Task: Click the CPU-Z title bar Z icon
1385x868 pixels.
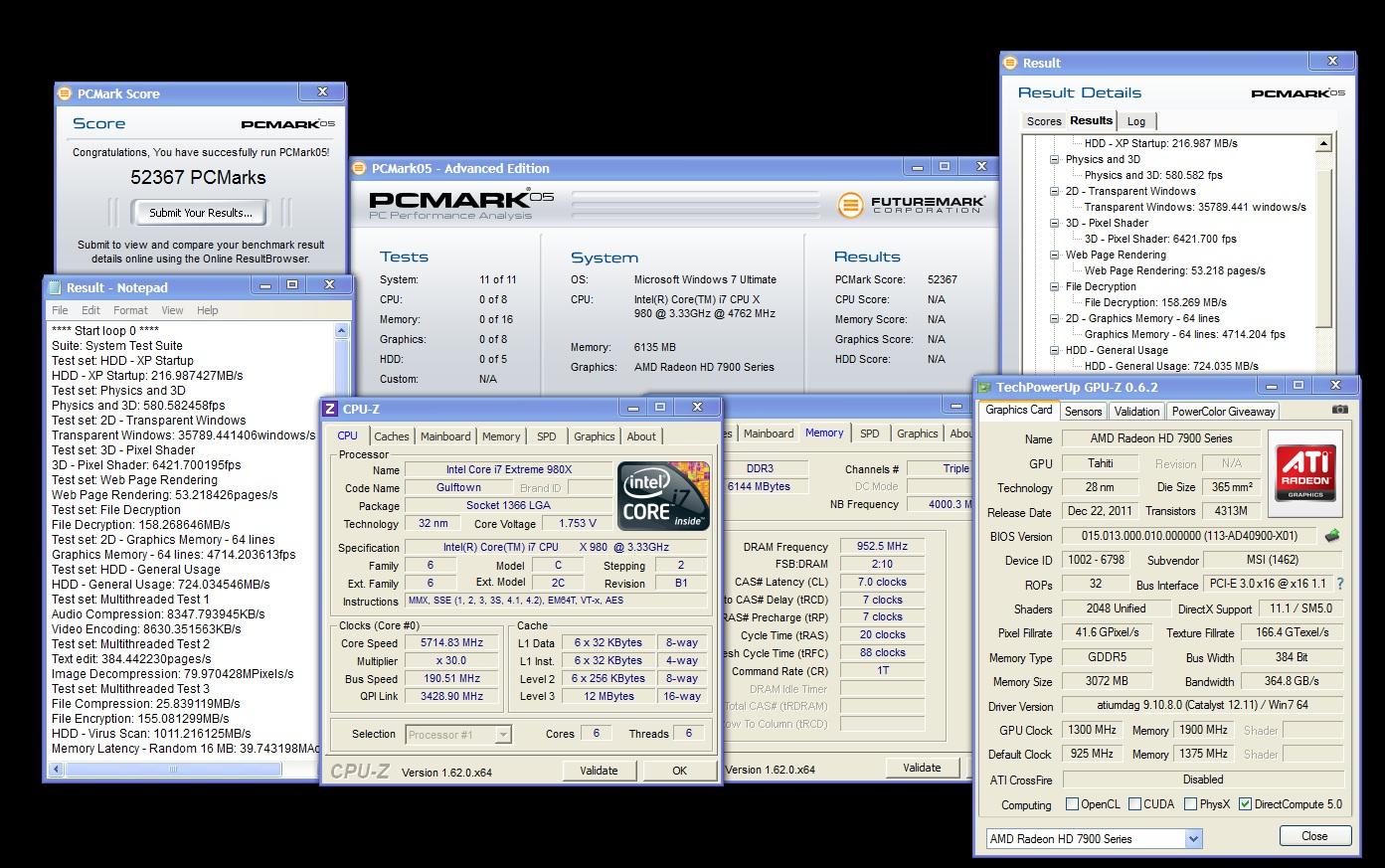Action: [330, 409]
